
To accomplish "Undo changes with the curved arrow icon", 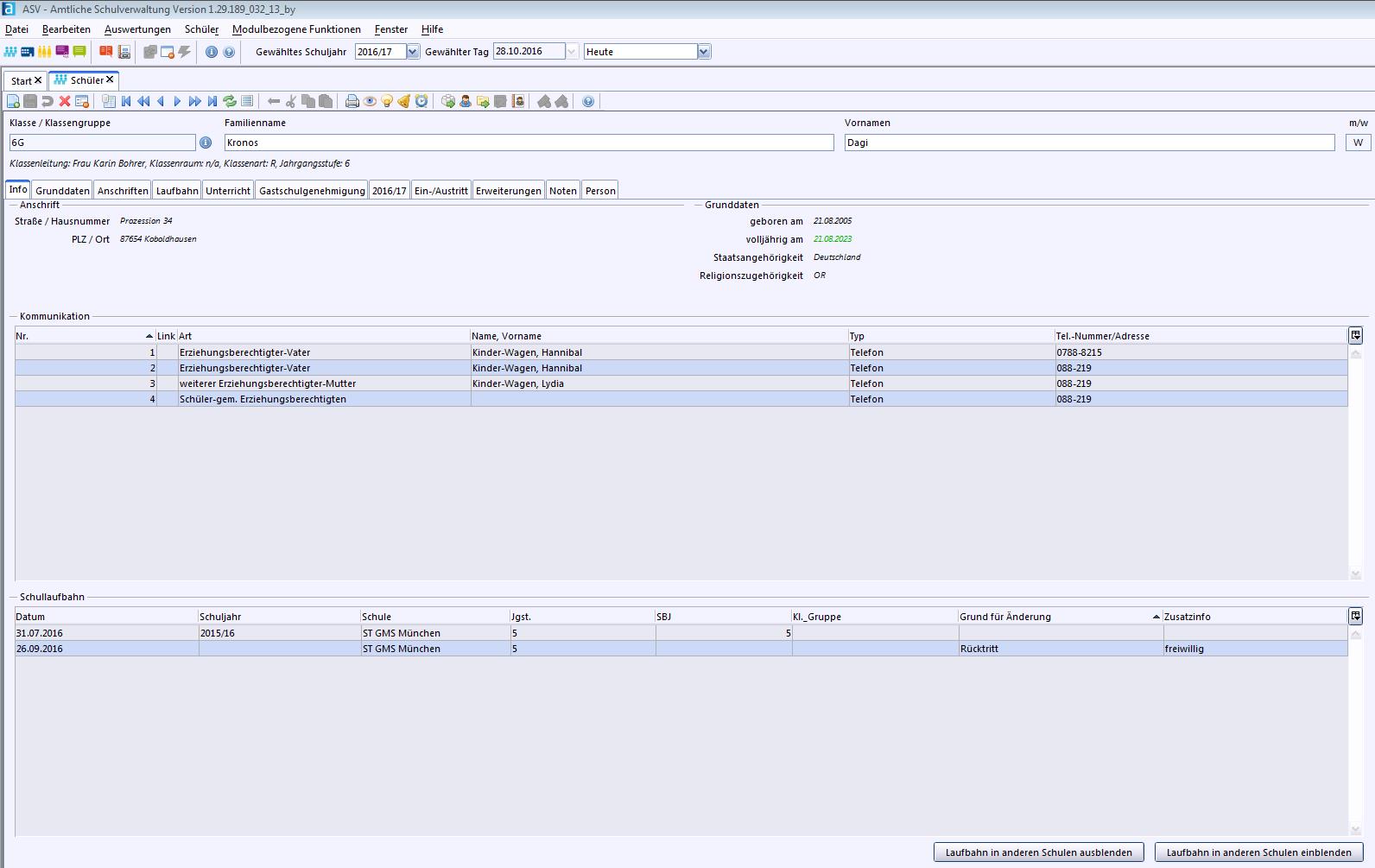I will (48, 101).
